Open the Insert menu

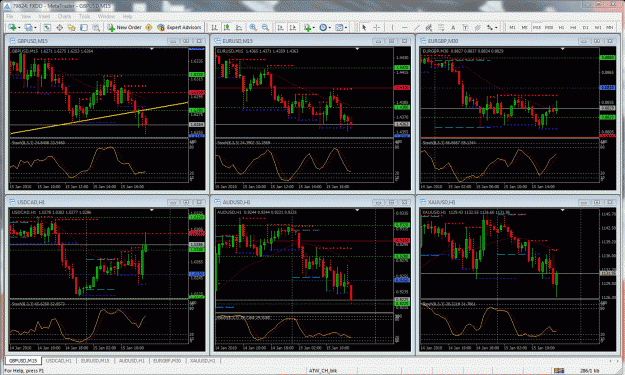pyautogui.click(x=44, y=16)
